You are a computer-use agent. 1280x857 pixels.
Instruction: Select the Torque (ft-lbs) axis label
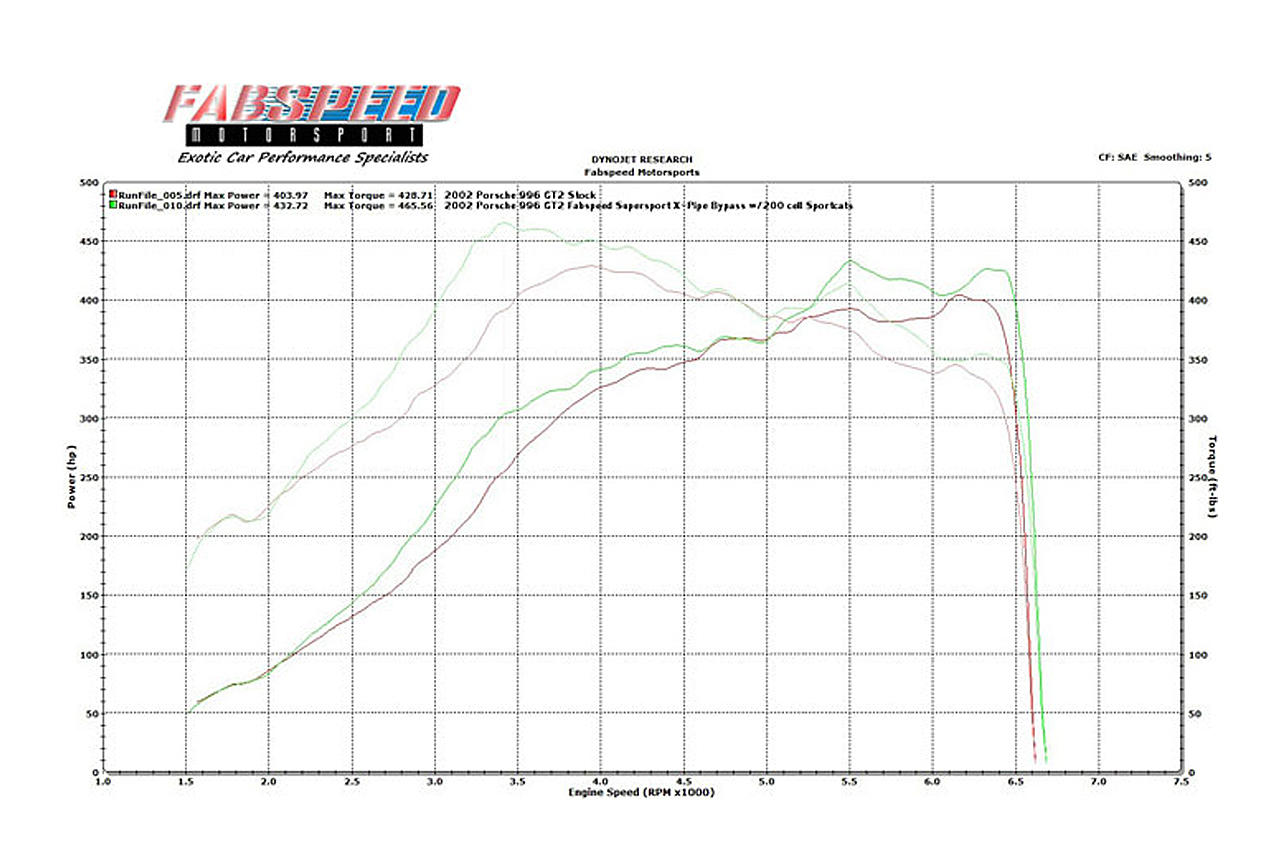(1210, 477)
